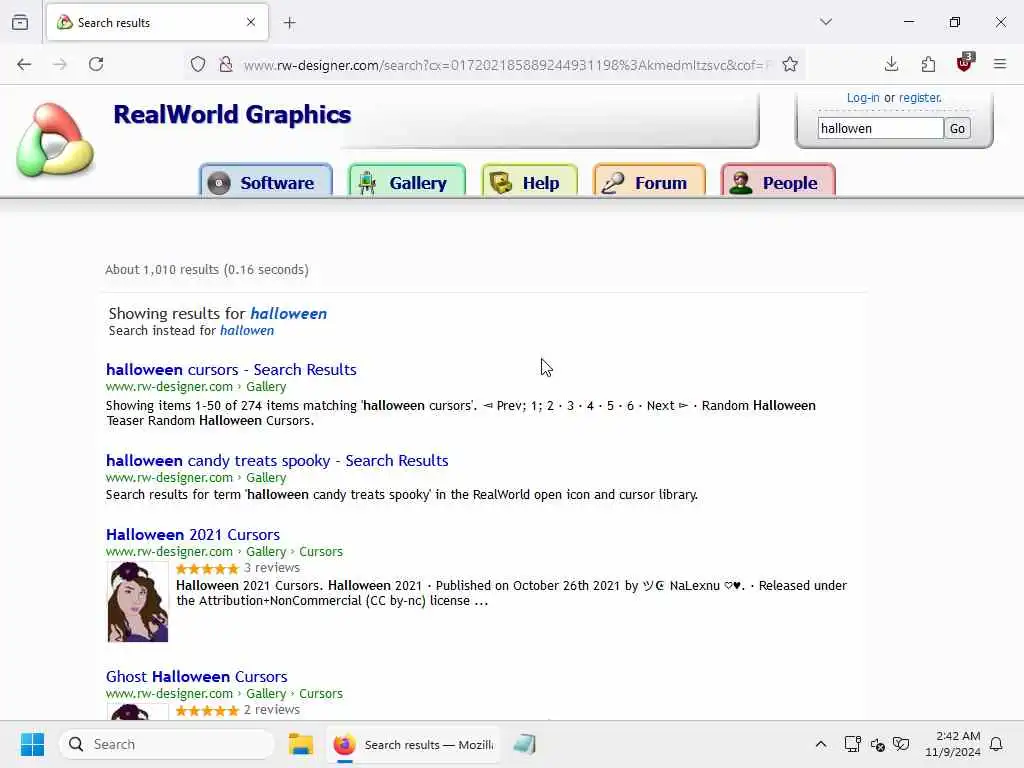Click the suggested 'halloween' spelling link
Image resolution: width=1024 pixels, height=768 pixels.
(289, 313)
